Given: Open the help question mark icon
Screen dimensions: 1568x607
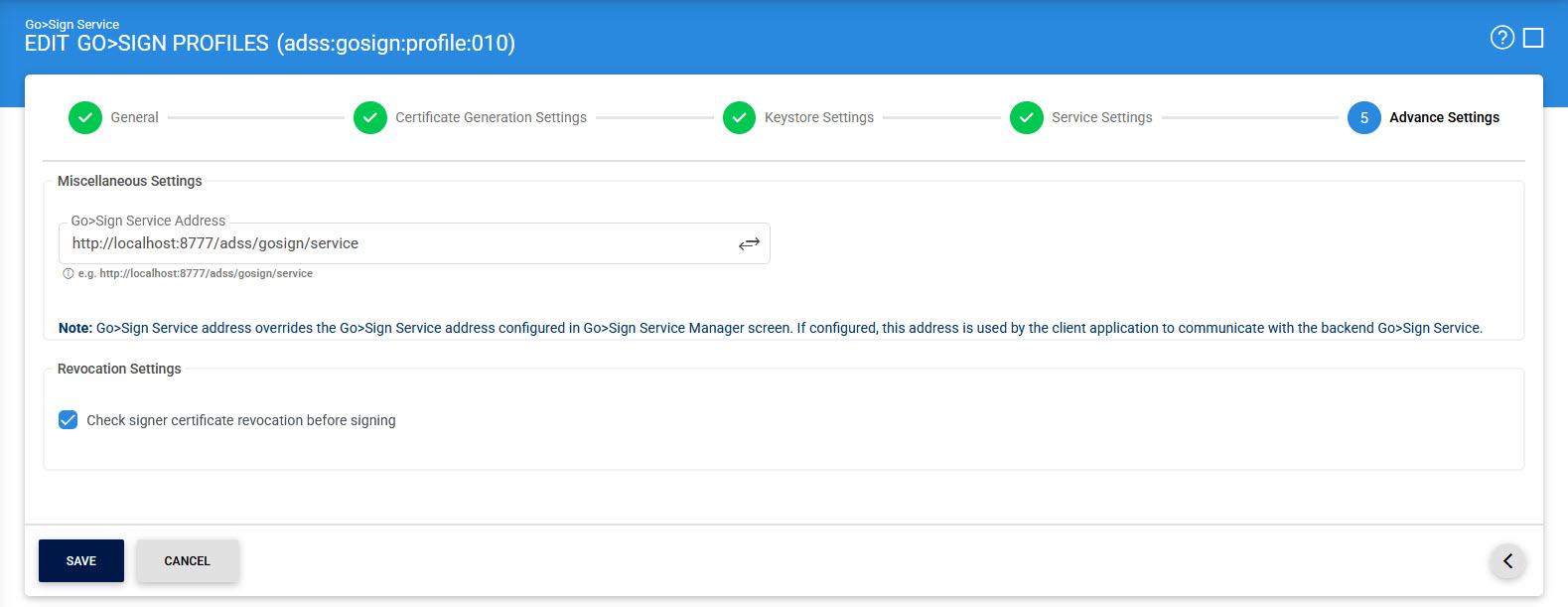Looking at the screenshot, I should click(1501, 38).
